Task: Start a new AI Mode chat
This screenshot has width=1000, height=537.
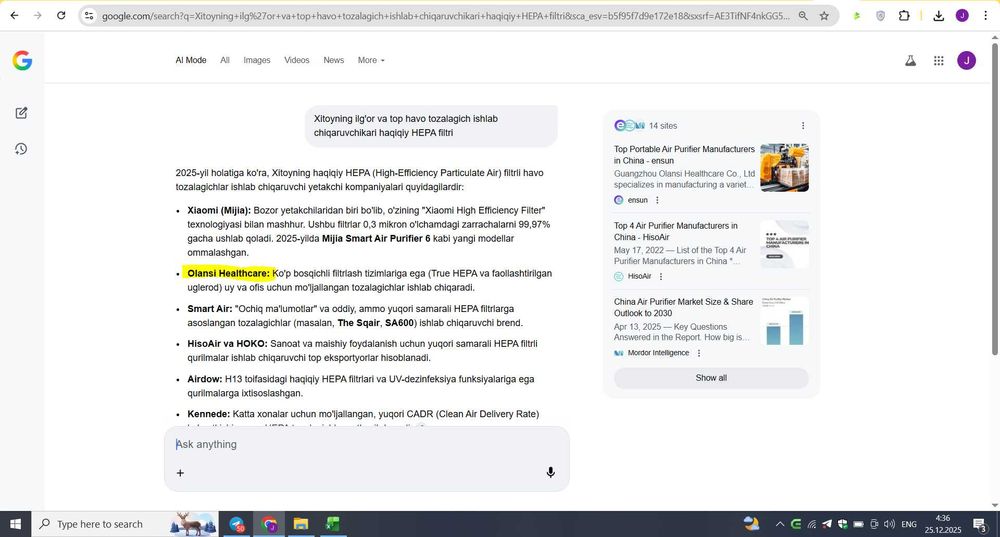Action: (x=21, y=113)
